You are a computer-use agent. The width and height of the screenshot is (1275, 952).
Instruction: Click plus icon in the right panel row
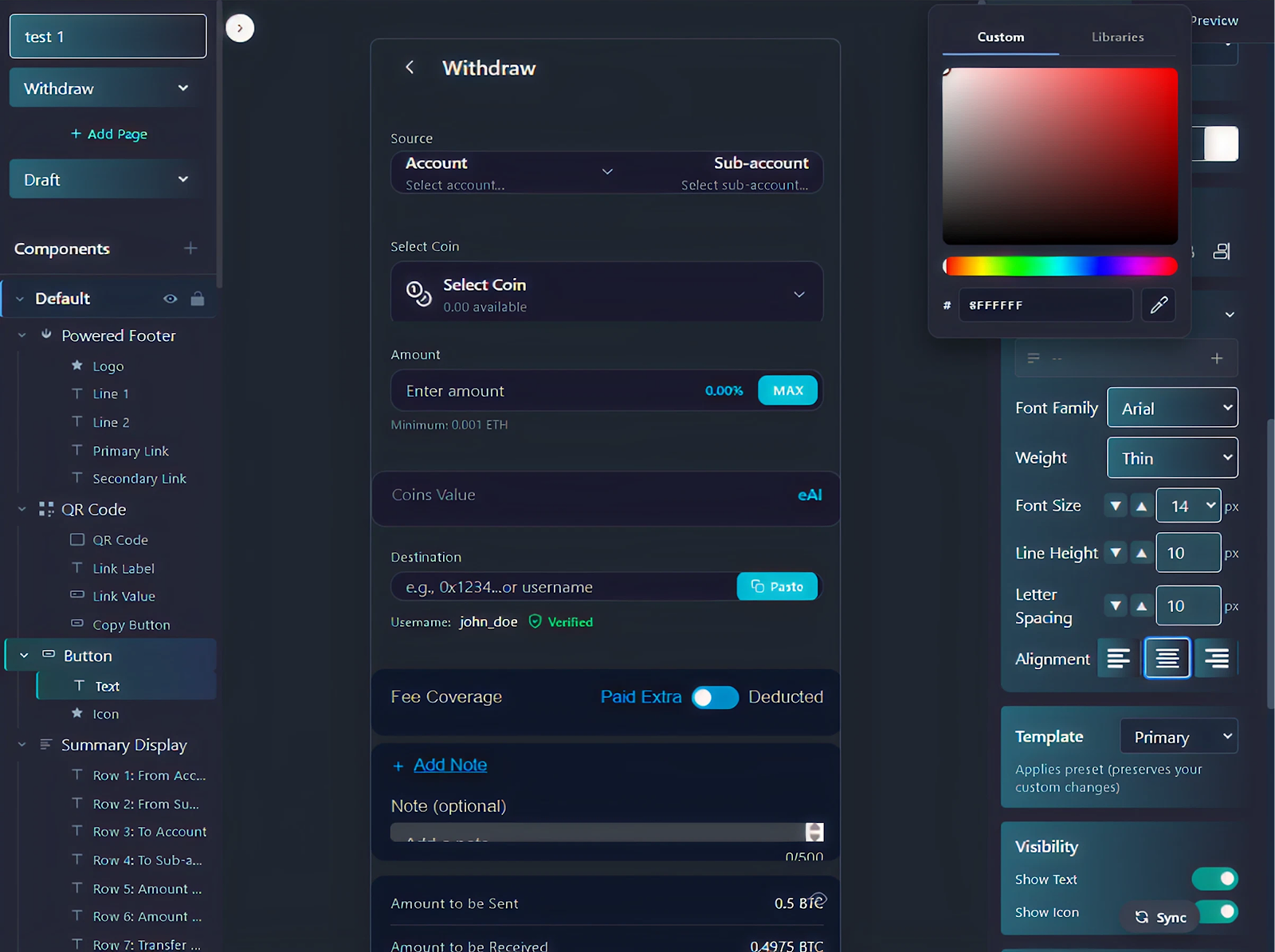click(x=1217, y=358)
